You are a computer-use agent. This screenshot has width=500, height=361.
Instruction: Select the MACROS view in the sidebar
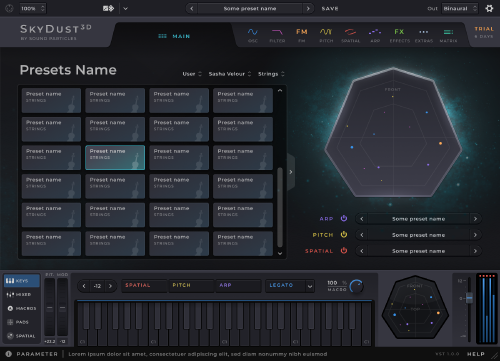[22, 308]
